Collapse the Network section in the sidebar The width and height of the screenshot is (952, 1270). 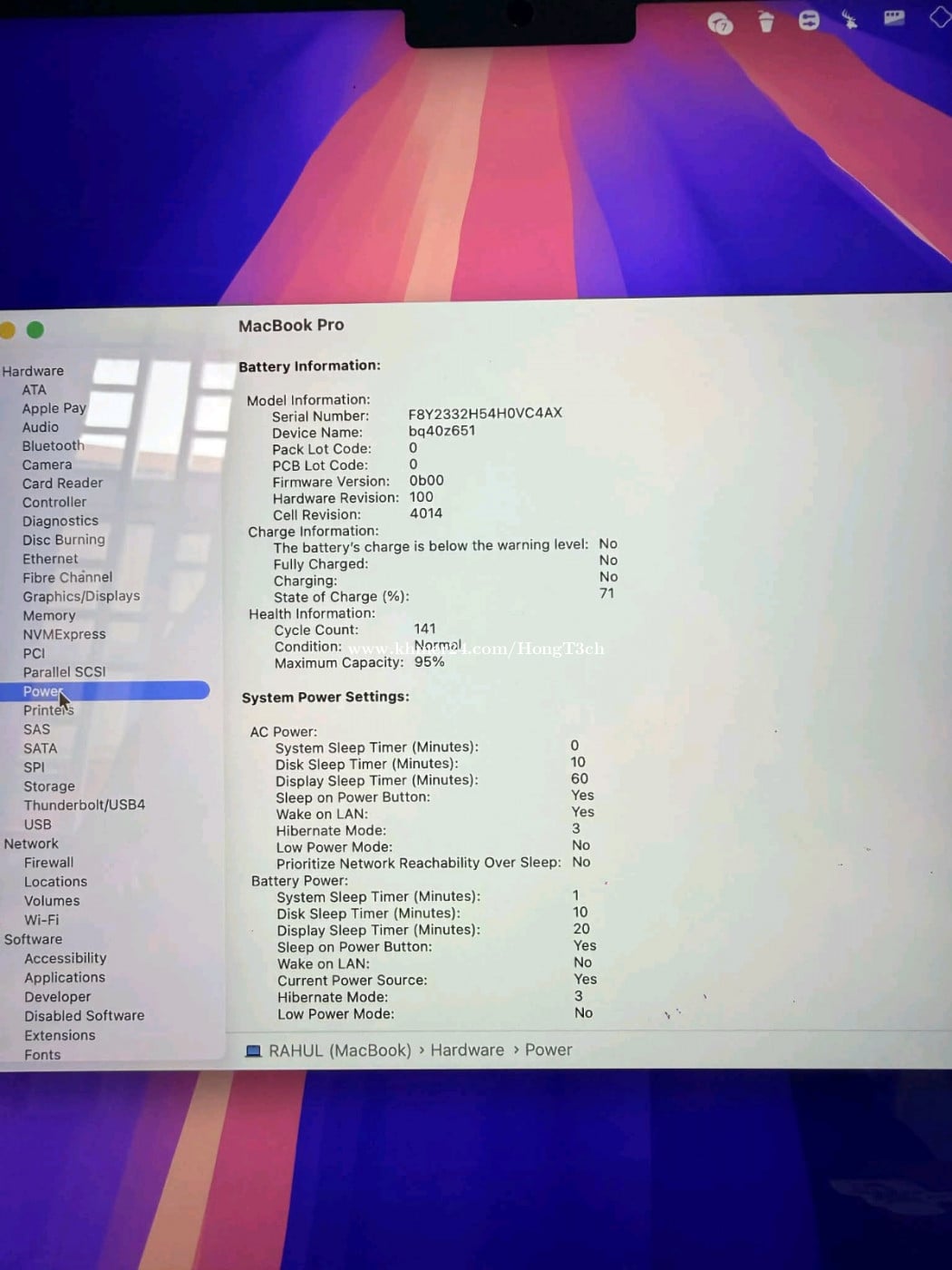[x=31, y=844]
